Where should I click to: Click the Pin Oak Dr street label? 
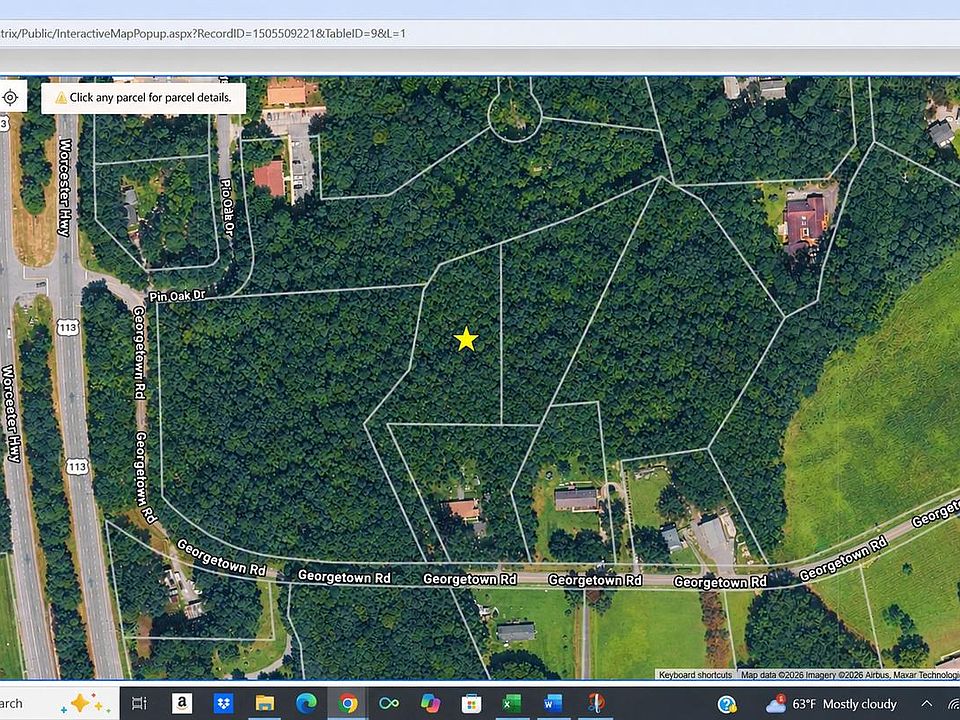[178, 296]
